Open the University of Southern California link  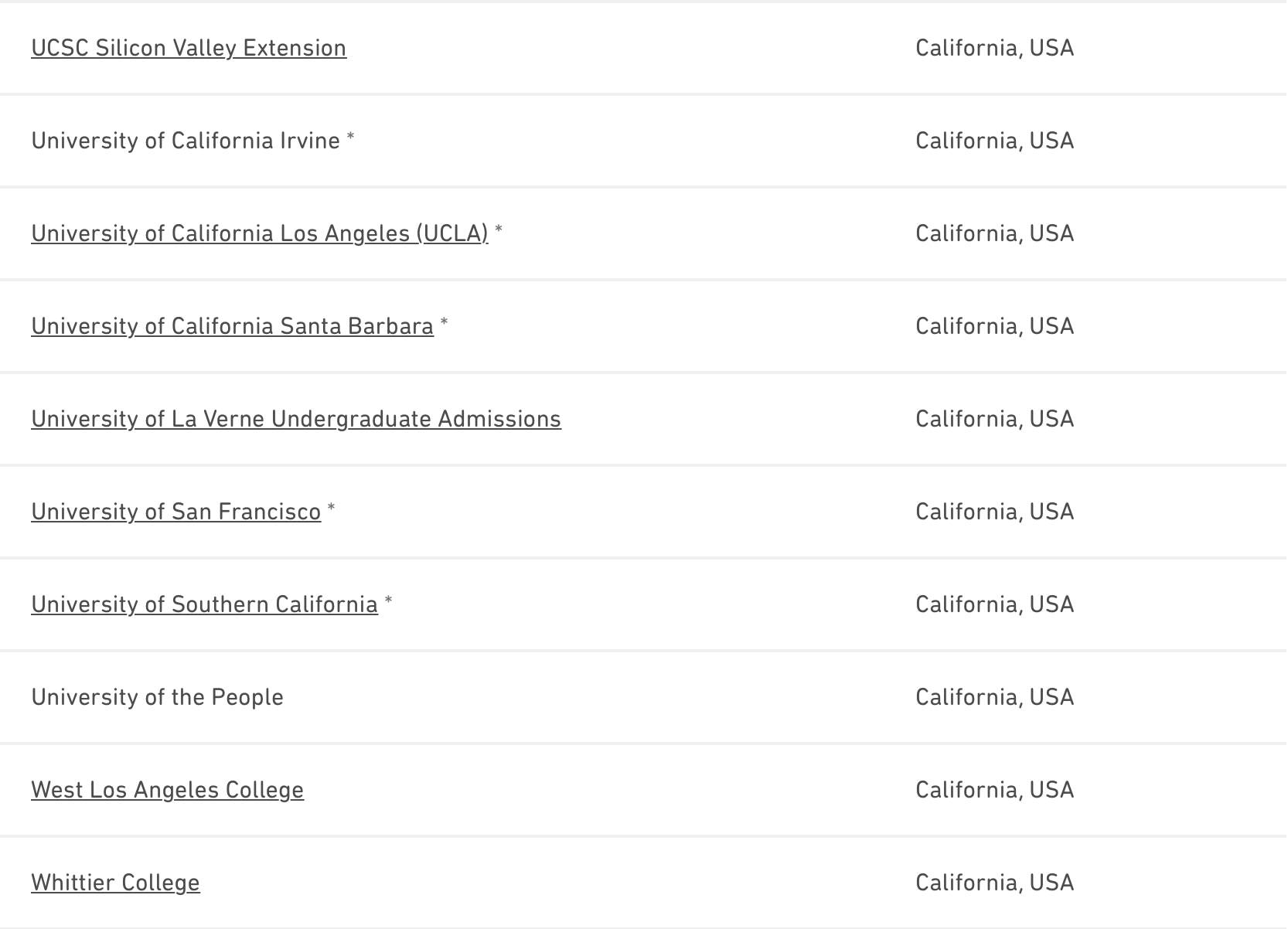(x=204, y=604)
